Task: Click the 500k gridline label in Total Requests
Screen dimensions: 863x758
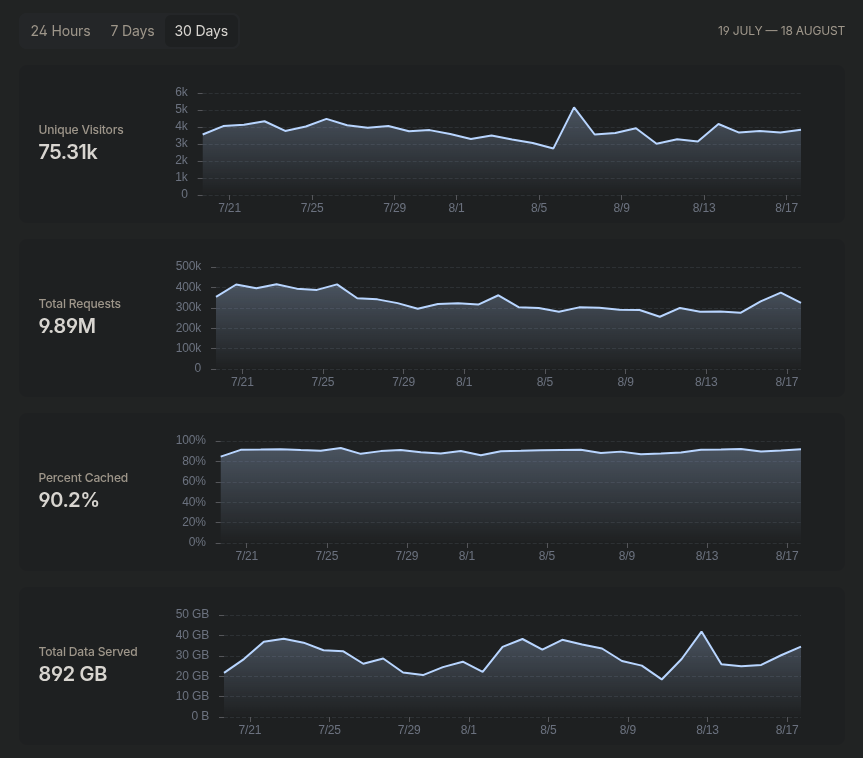Action: click(x=188, y=266)
